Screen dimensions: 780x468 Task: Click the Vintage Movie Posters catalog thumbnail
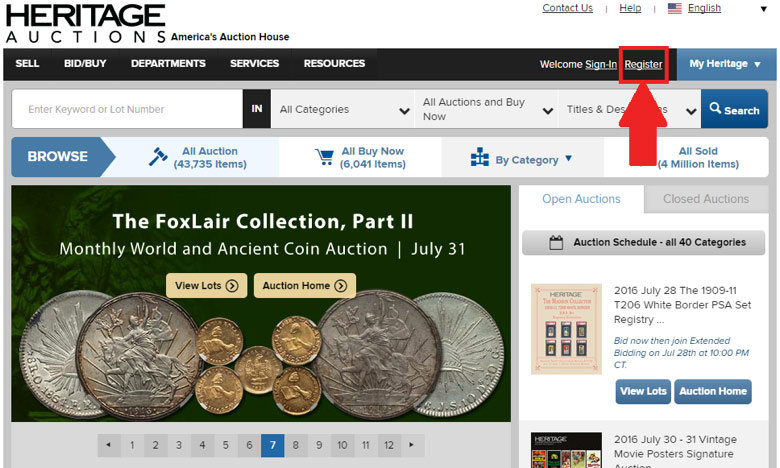point(566,450)
